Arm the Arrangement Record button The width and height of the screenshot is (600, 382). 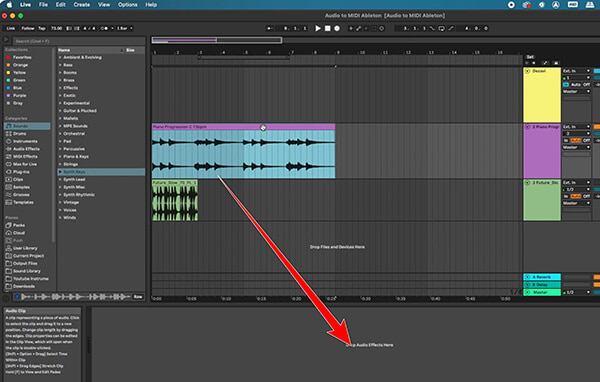tap(337, 28)
